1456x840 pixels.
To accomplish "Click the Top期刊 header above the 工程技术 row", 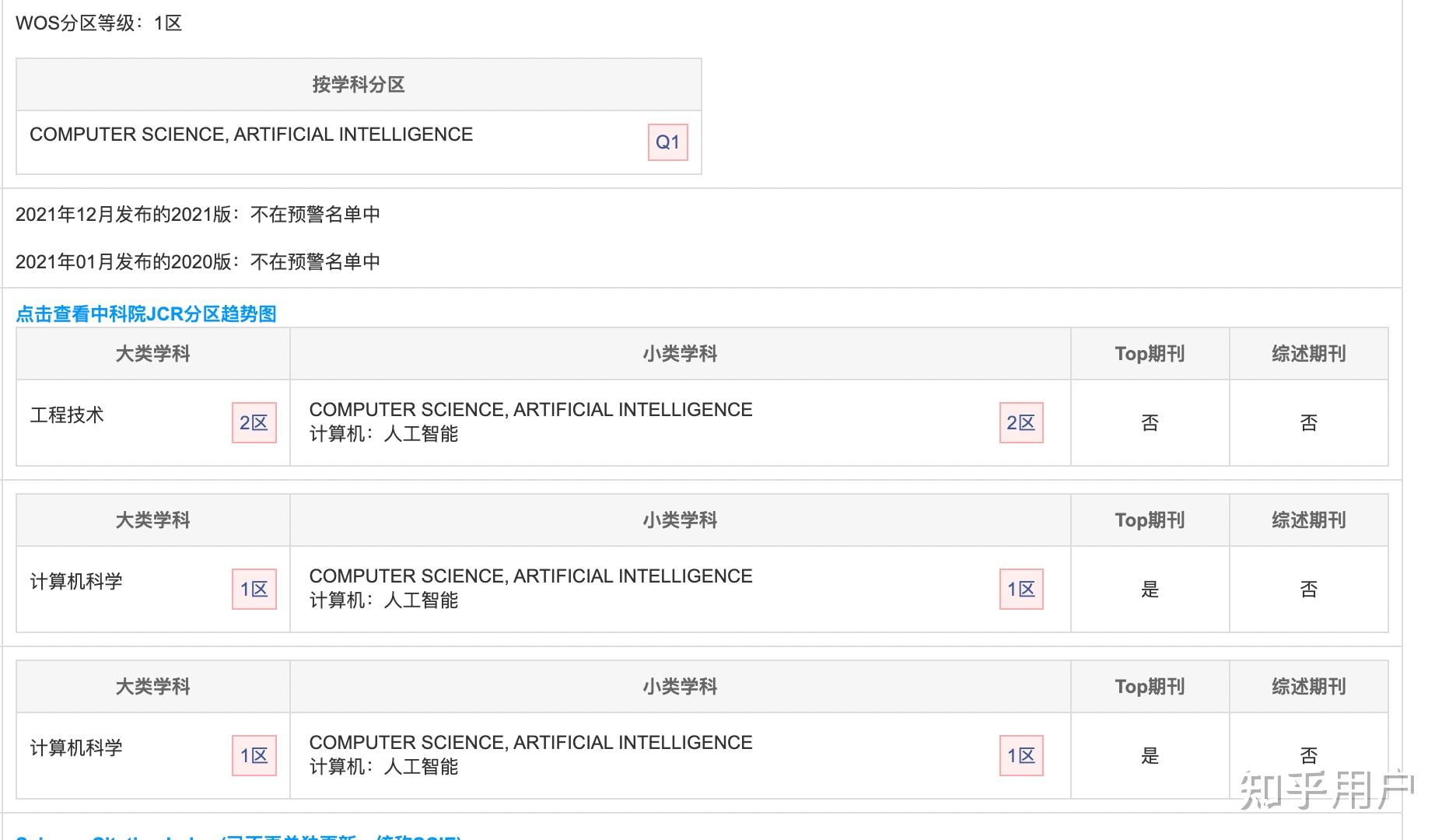I will (x=1150, y=354).
